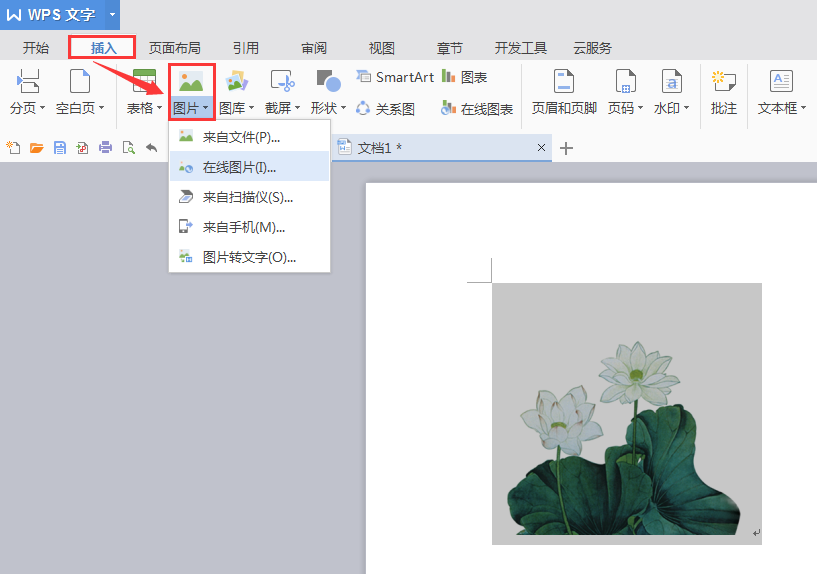Expand the 空白页 dropdown arrow

(101, 108)
